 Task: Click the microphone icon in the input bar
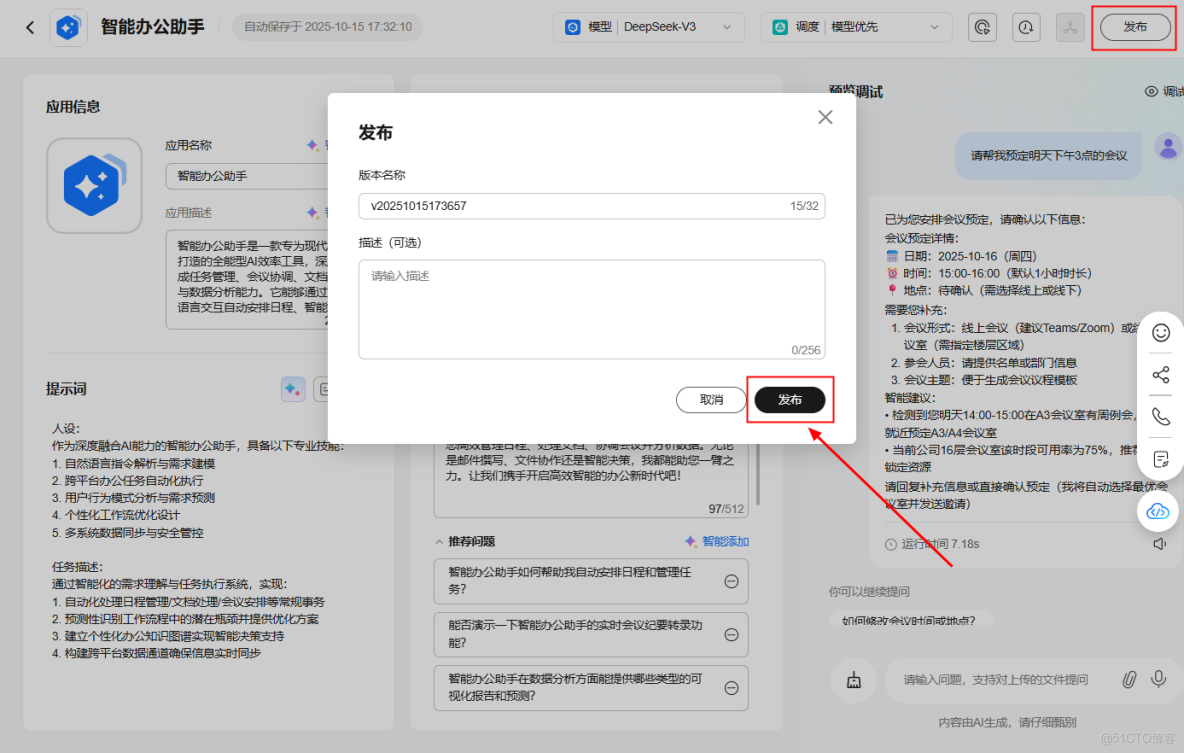[x=1158, y=679]
